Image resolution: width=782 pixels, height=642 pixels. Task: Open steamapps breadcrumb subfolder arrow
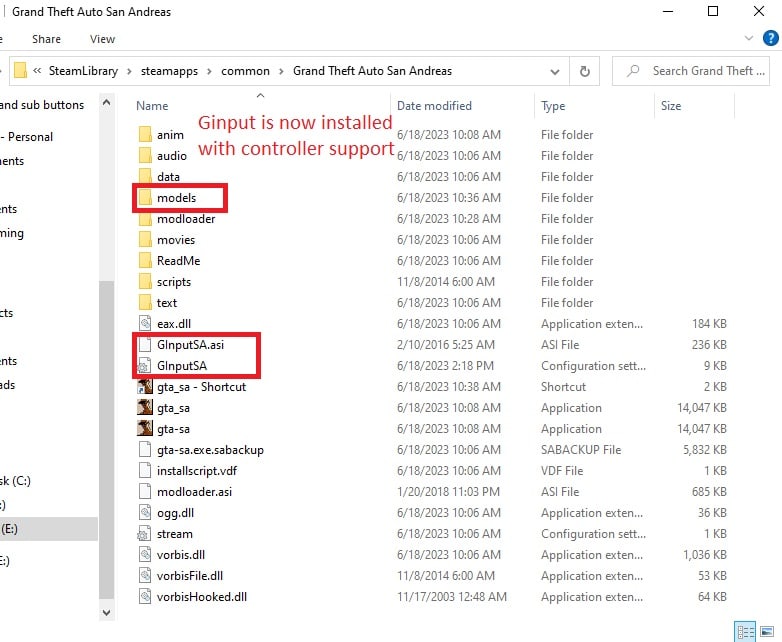(209, 71)
